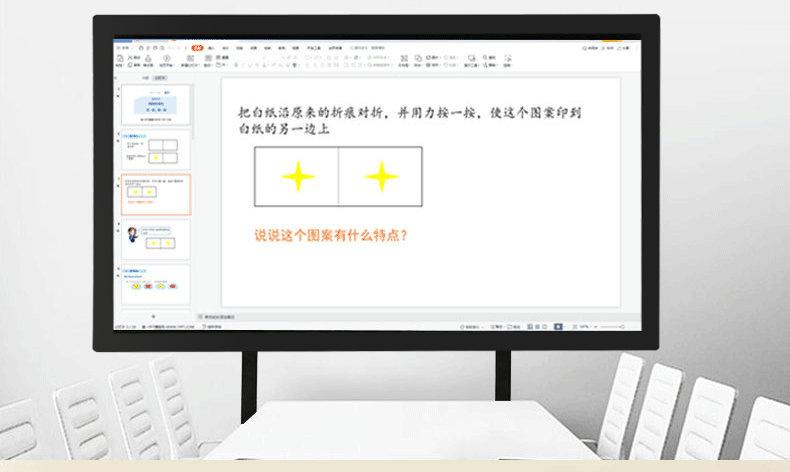Toggle bold formatting in the ribbon
Image resolution: width=790 pixels, height=472 pixels.
(x=233, y=66)
